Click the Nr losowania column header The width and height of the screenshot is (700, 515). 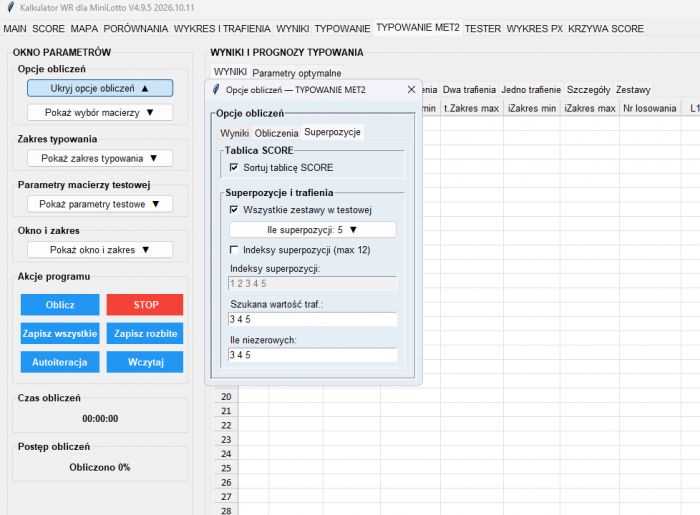tap(650, 108)
